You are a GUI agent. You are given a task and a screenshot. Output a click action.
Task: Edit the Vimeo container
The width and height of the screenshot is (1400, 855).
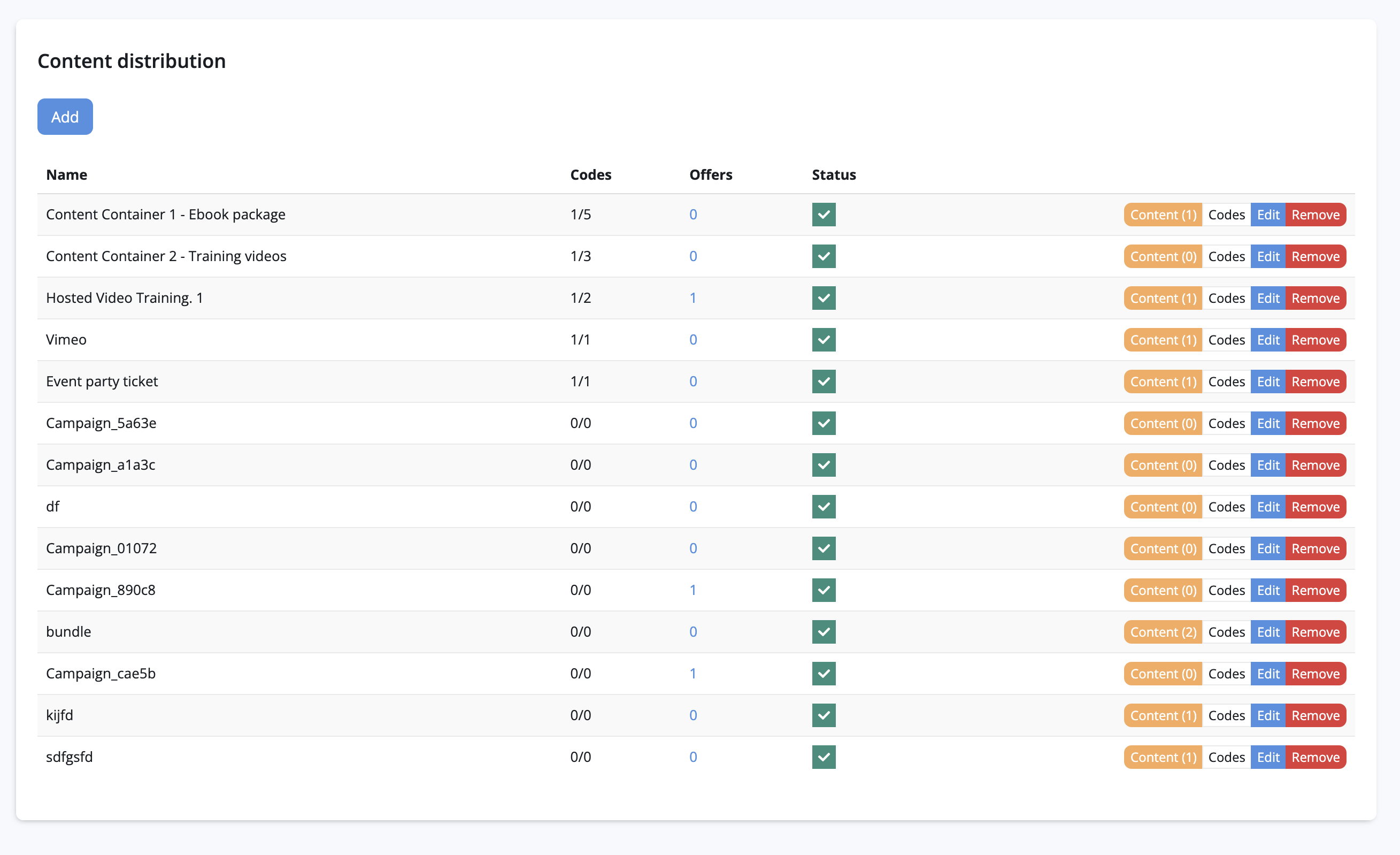[x=1267, y=340]
